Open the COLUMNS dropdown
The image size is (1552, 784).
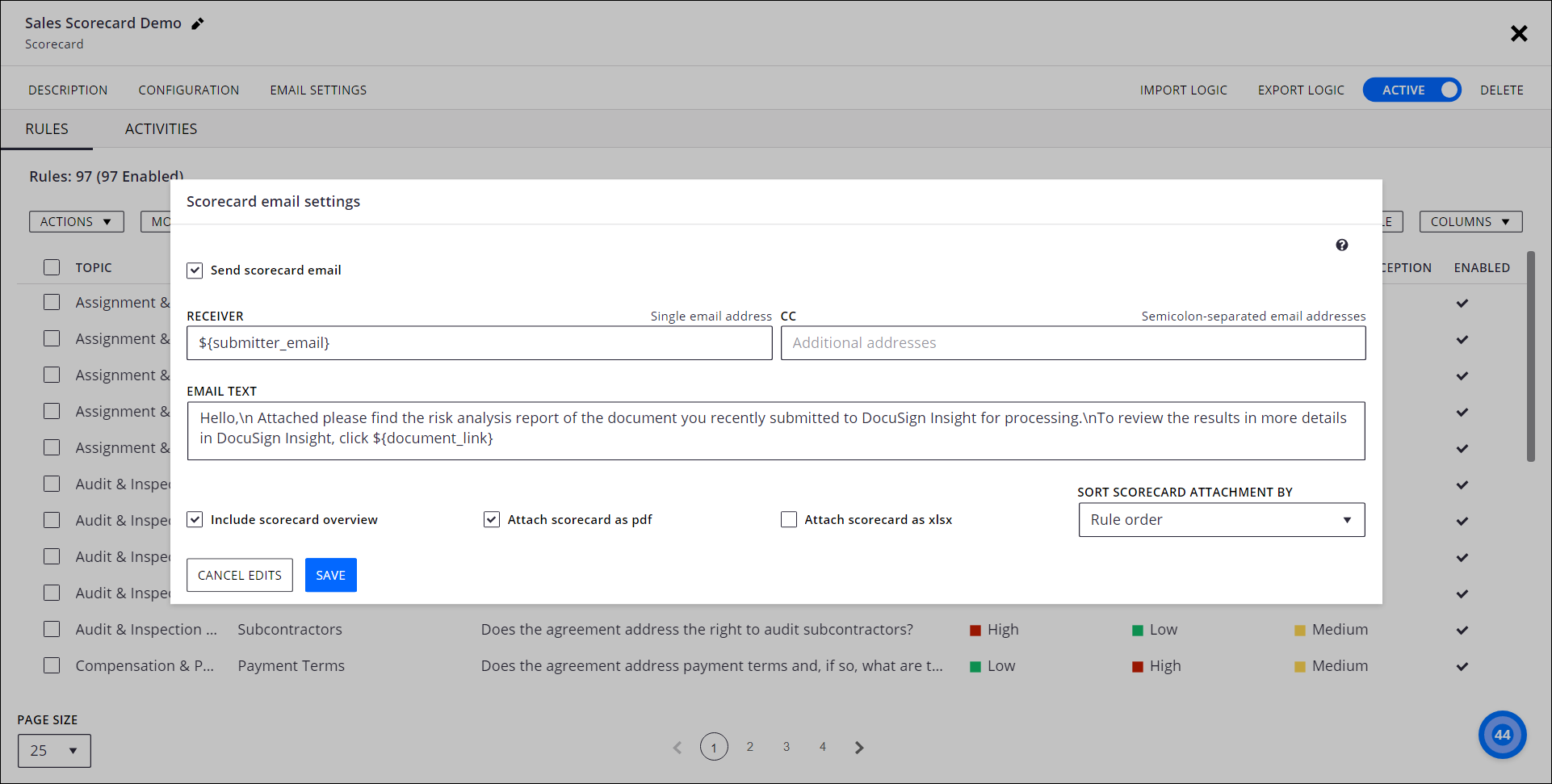(x=1470, y=221)
